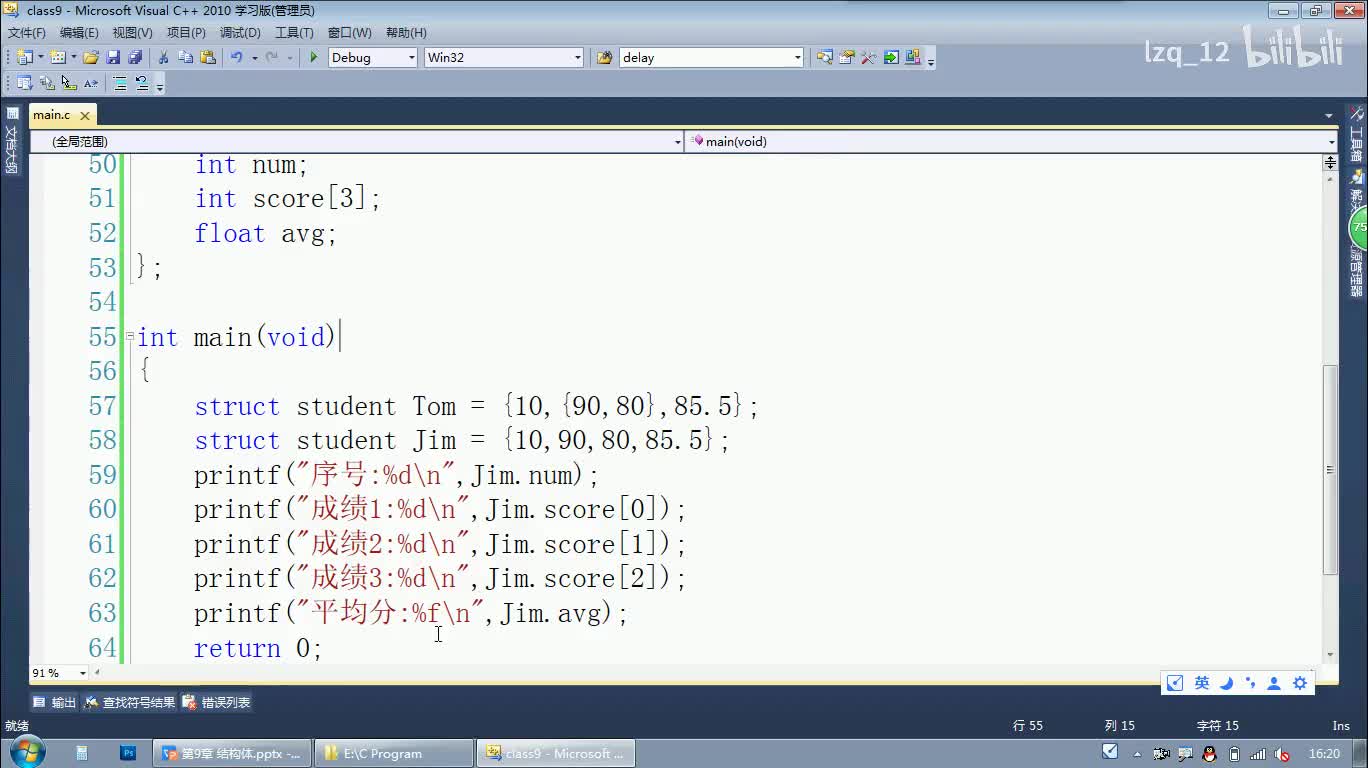1368x768 pixels.
Task: Toggle the IME moon half-width icon
Action: tap(1226, 683)
